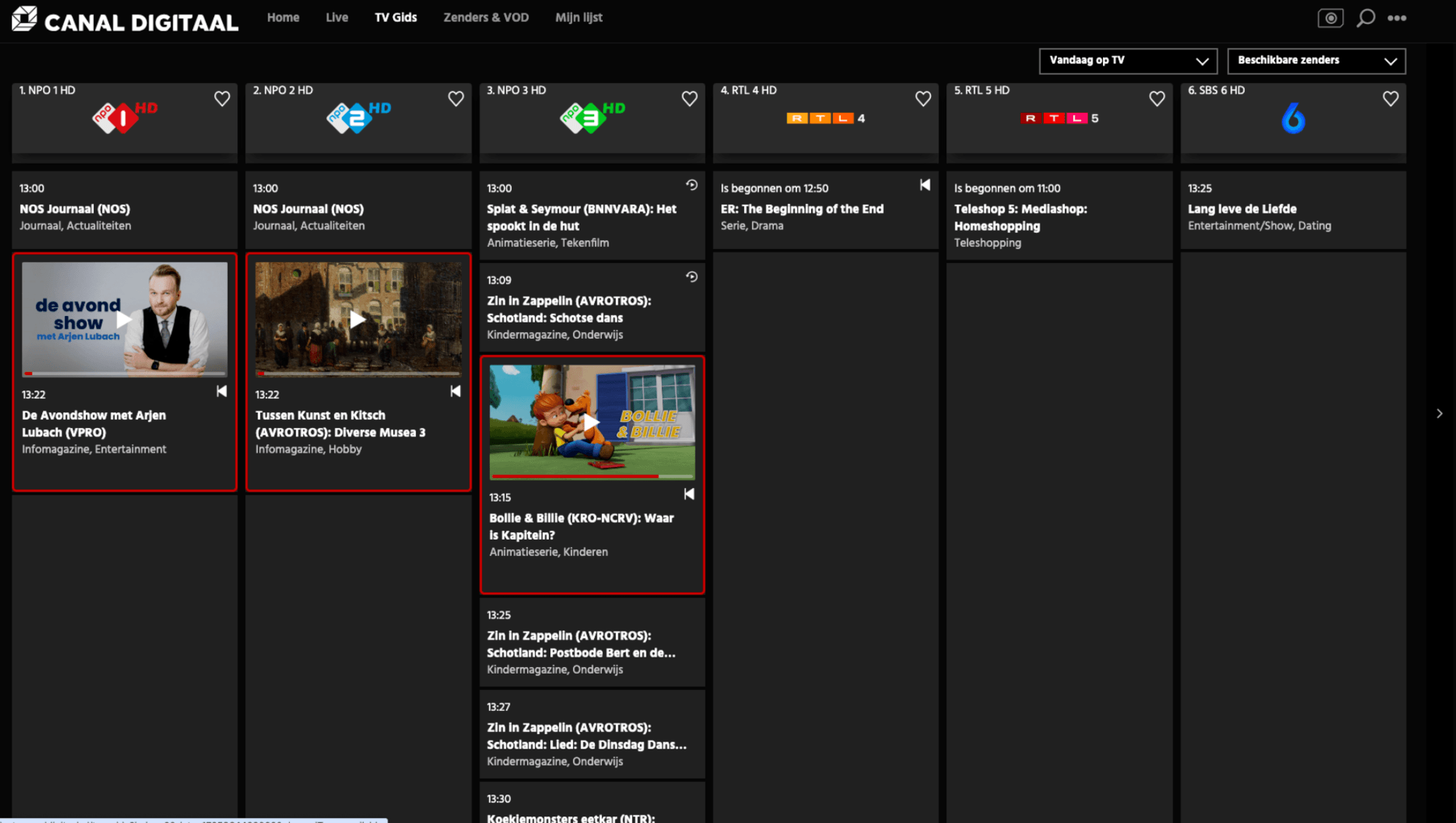This screenshot has height=823, width=1456.
Task: Click '5. RTL 5 HD' channel title
Action: point(982,90)
